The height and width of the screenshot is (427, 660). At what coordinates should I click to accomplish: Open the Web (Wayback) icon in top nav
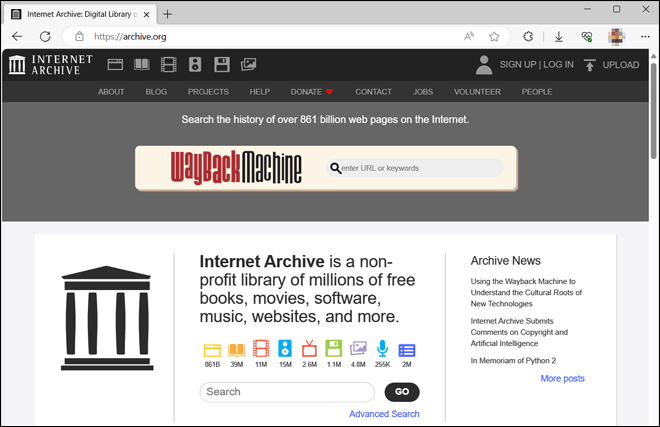click(115, 64)
